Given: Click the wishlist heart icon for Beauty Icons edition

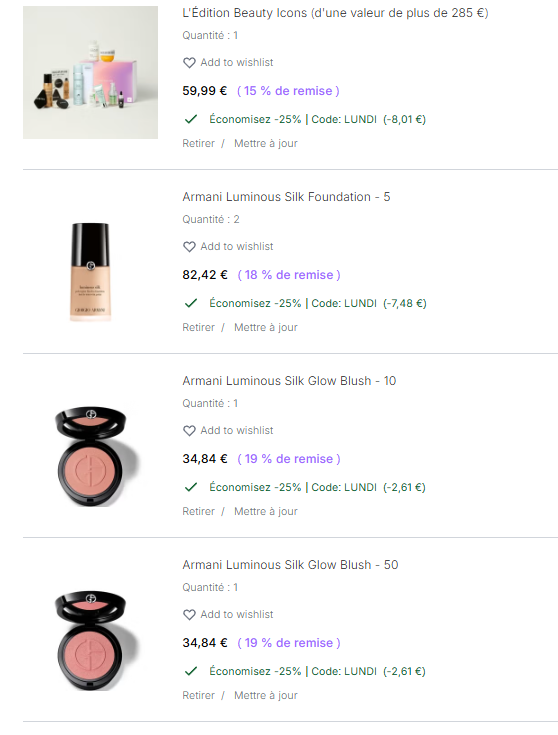Looking at the screenshot, I should point(189,62).
